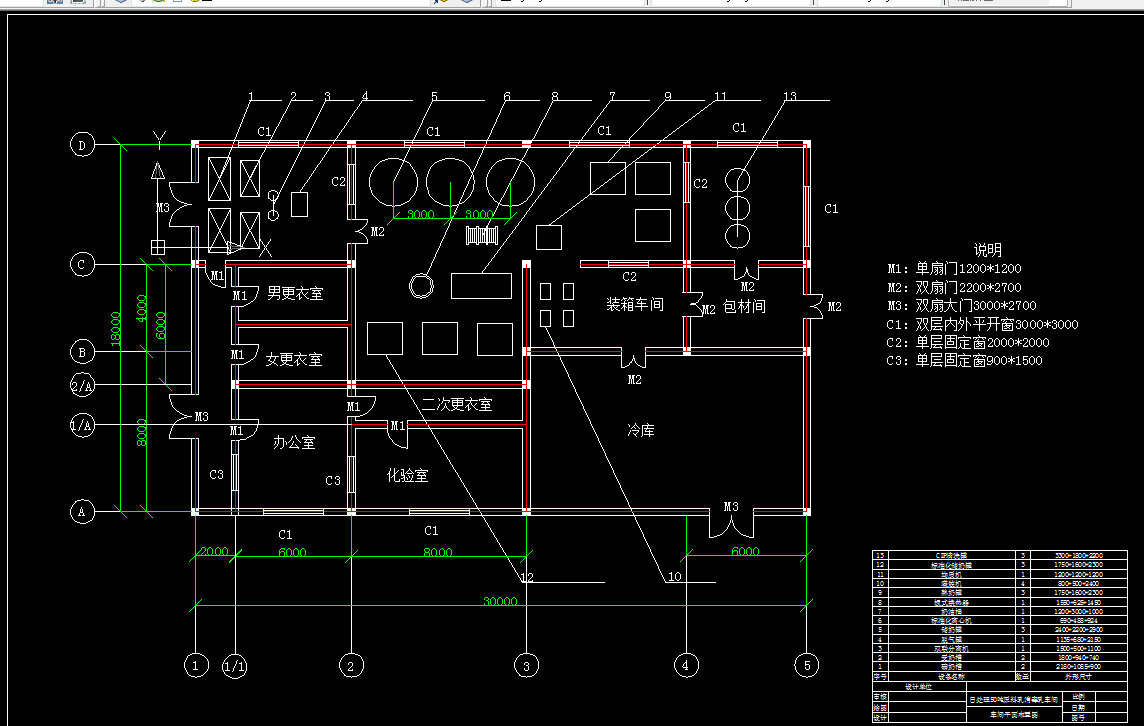
Task: Select axis bubble 2/A
Action: coord(82,385)
